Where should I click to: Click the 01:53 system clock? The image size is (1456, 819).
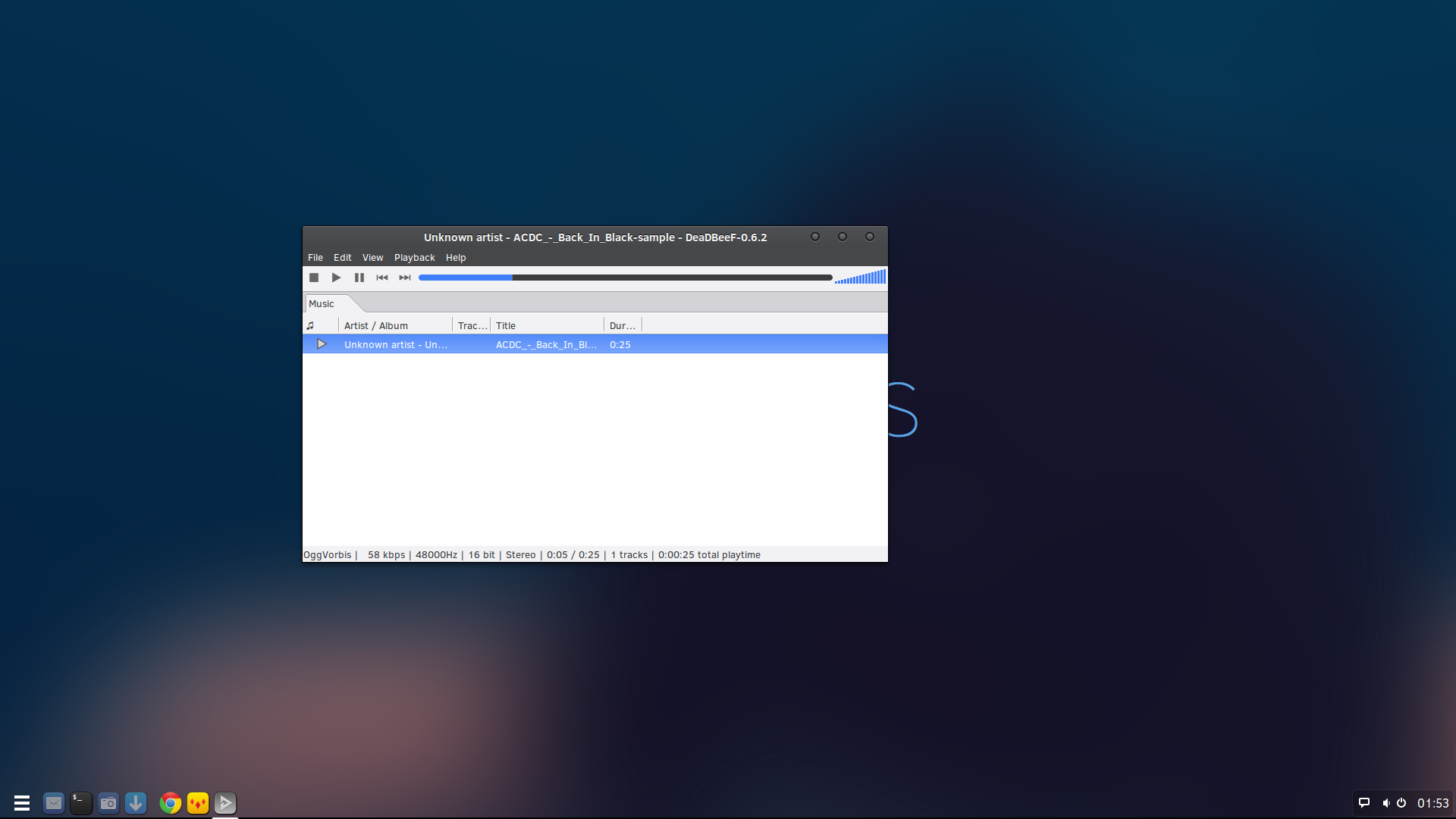coord(1433,803)
